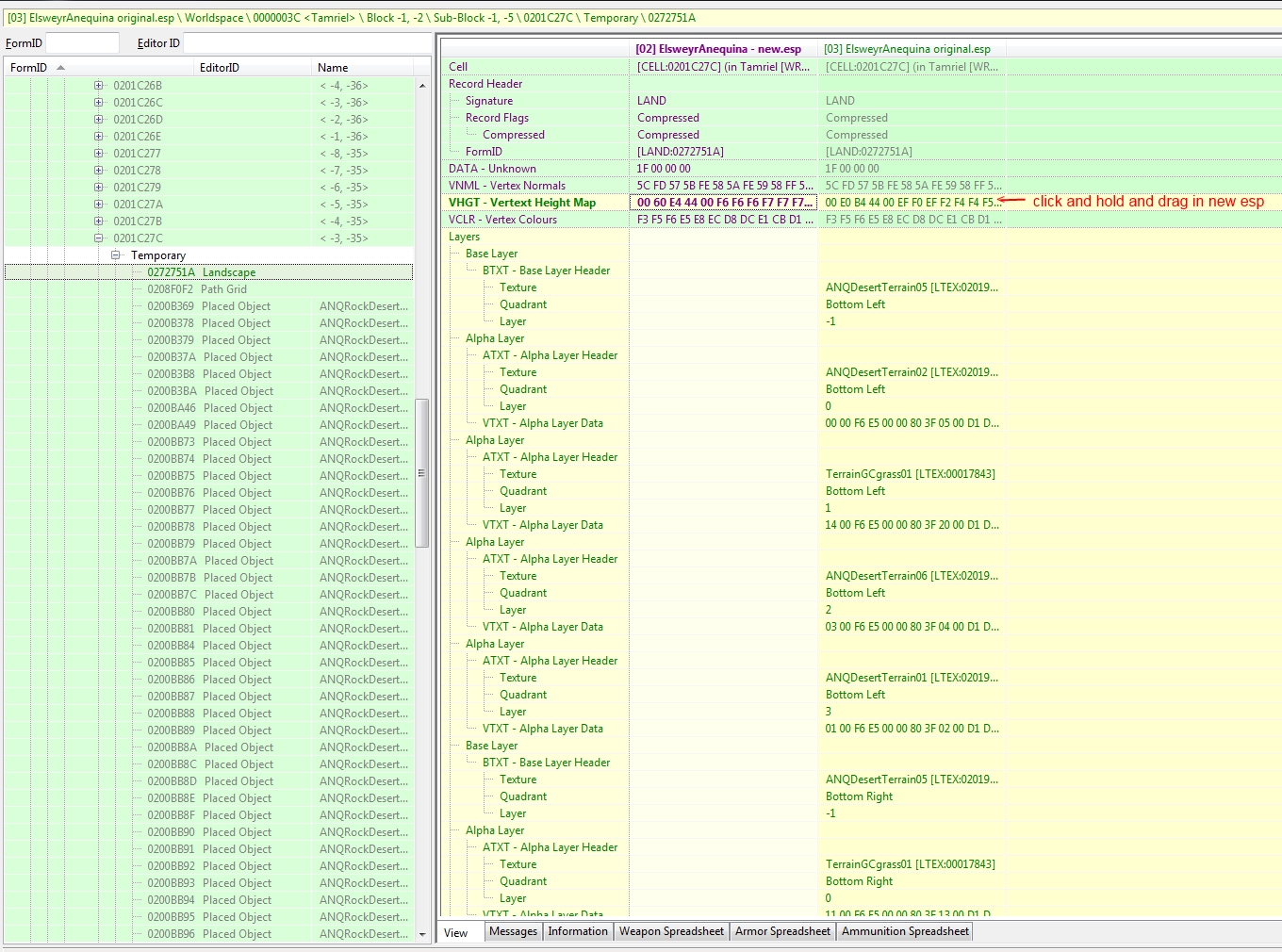Image resolution: width=1282 pixels, height=952 pixels.
Task: Expand the 0201C277 cell node
Action: 98,154
